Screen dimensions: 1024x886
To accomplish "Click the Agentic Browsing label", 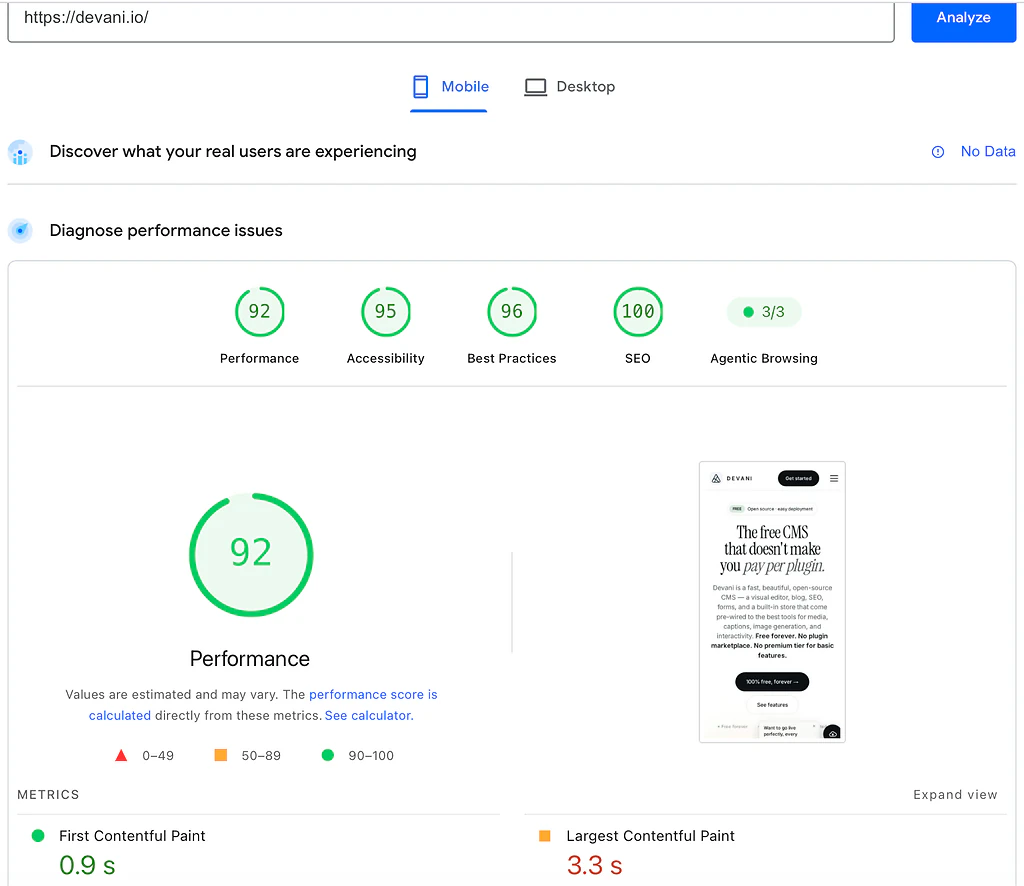I will 763,358.
